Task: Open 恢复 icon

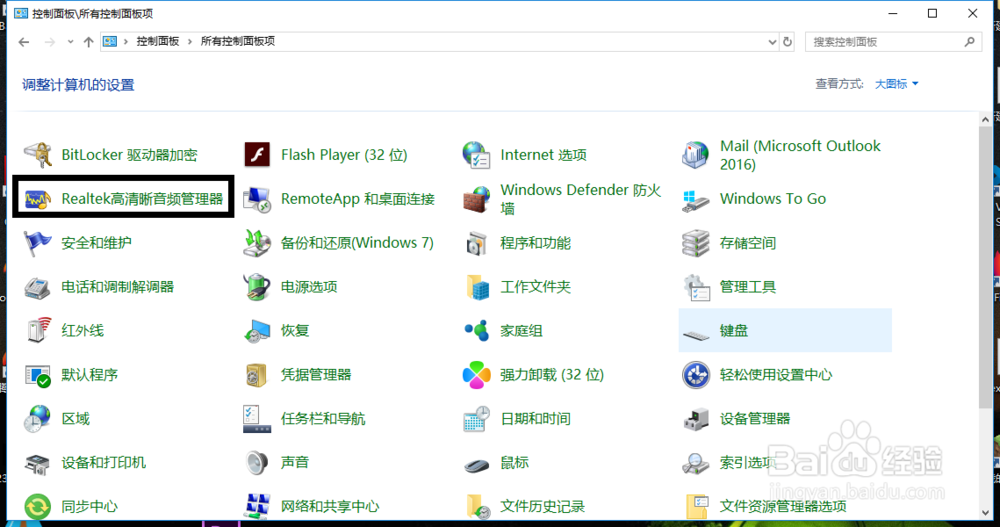Action: 257,331
